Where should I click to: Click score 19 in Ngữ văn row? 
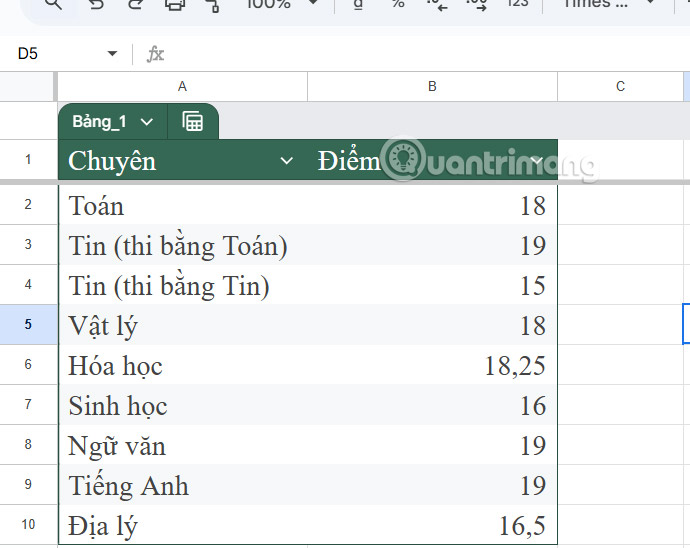click(x=433, y=445)
